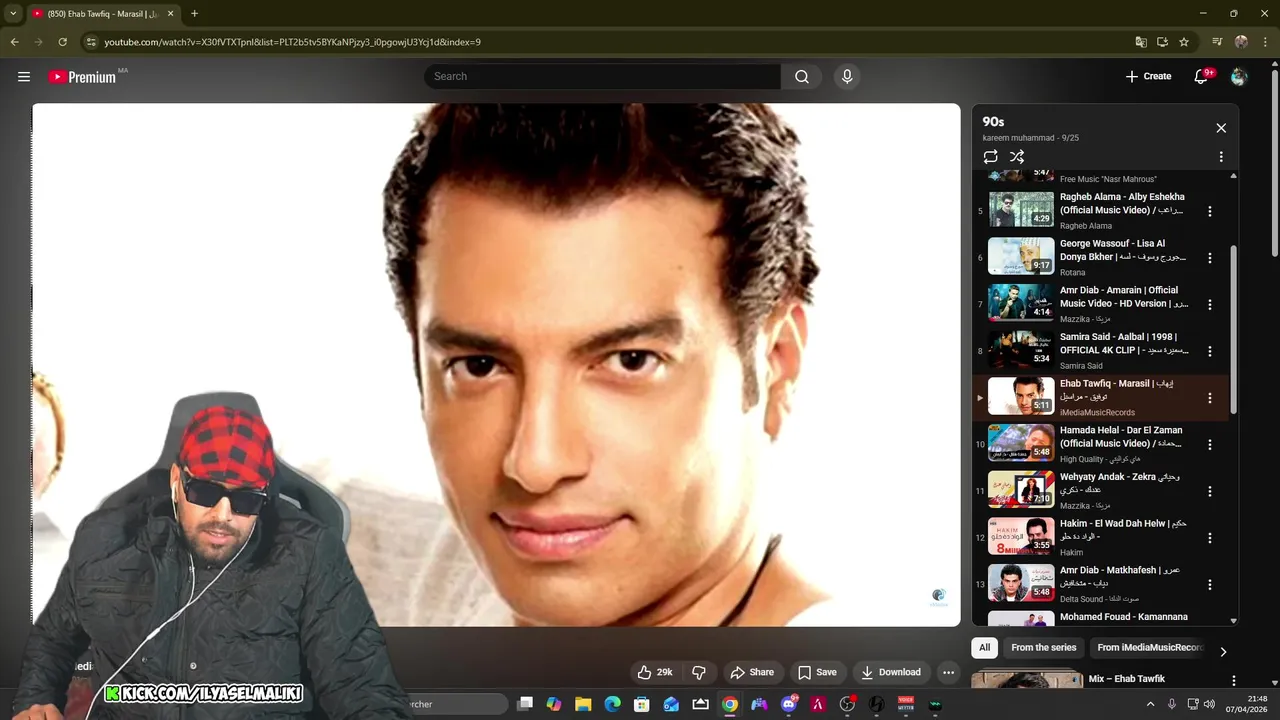Open Chrome three-dot menu
This screenshot has height=720, width=1280.
click(1264, 42)
